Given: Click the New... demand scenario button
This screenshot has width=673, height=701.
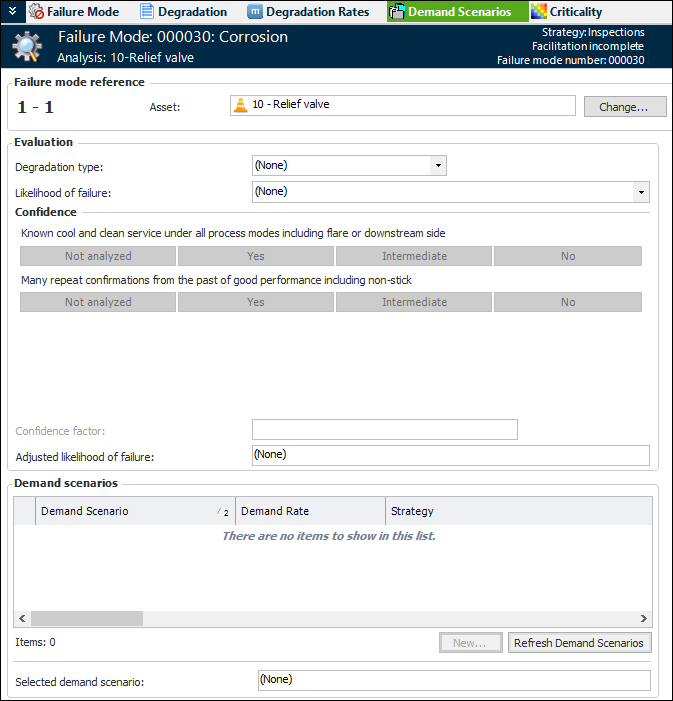Looking at the screenshot, I should coord(470,643).
